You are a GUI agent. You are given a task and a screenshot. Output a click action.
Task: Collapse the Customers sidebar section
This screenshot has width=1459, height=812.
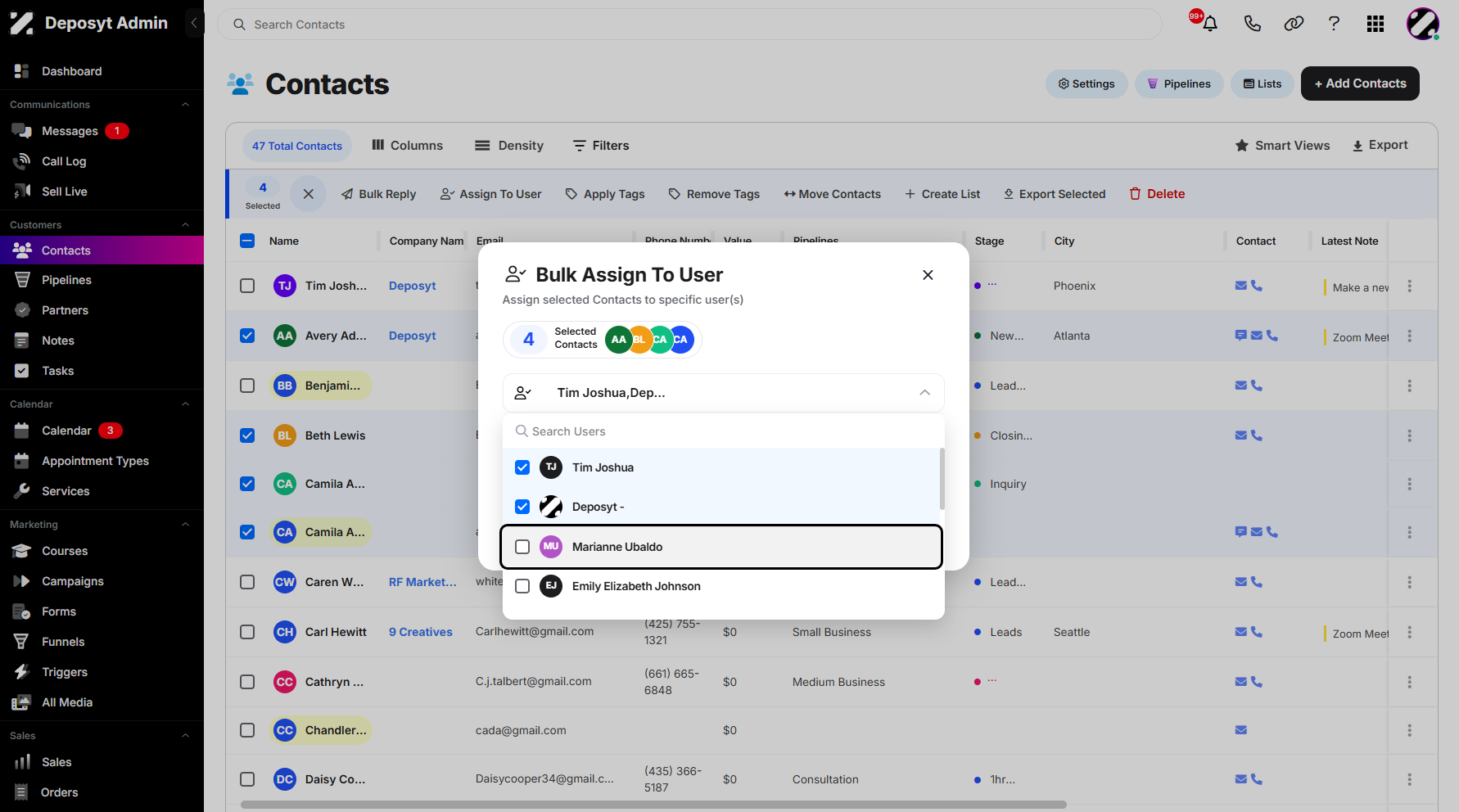click(185, 225)
